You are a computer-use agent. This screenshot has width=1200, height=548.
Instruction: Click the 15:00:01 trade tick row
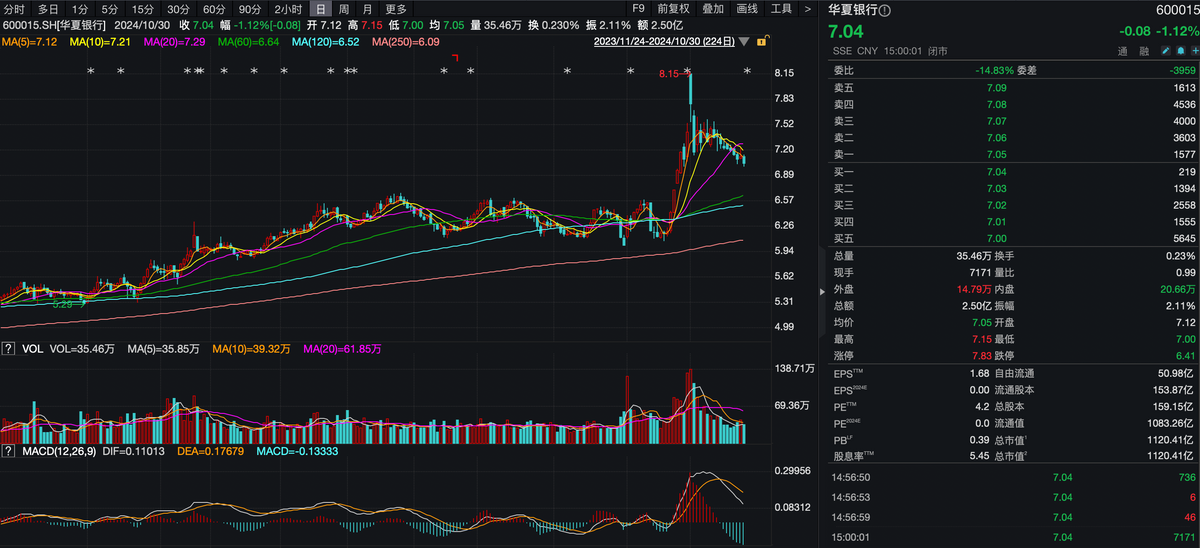[1014, 538]
